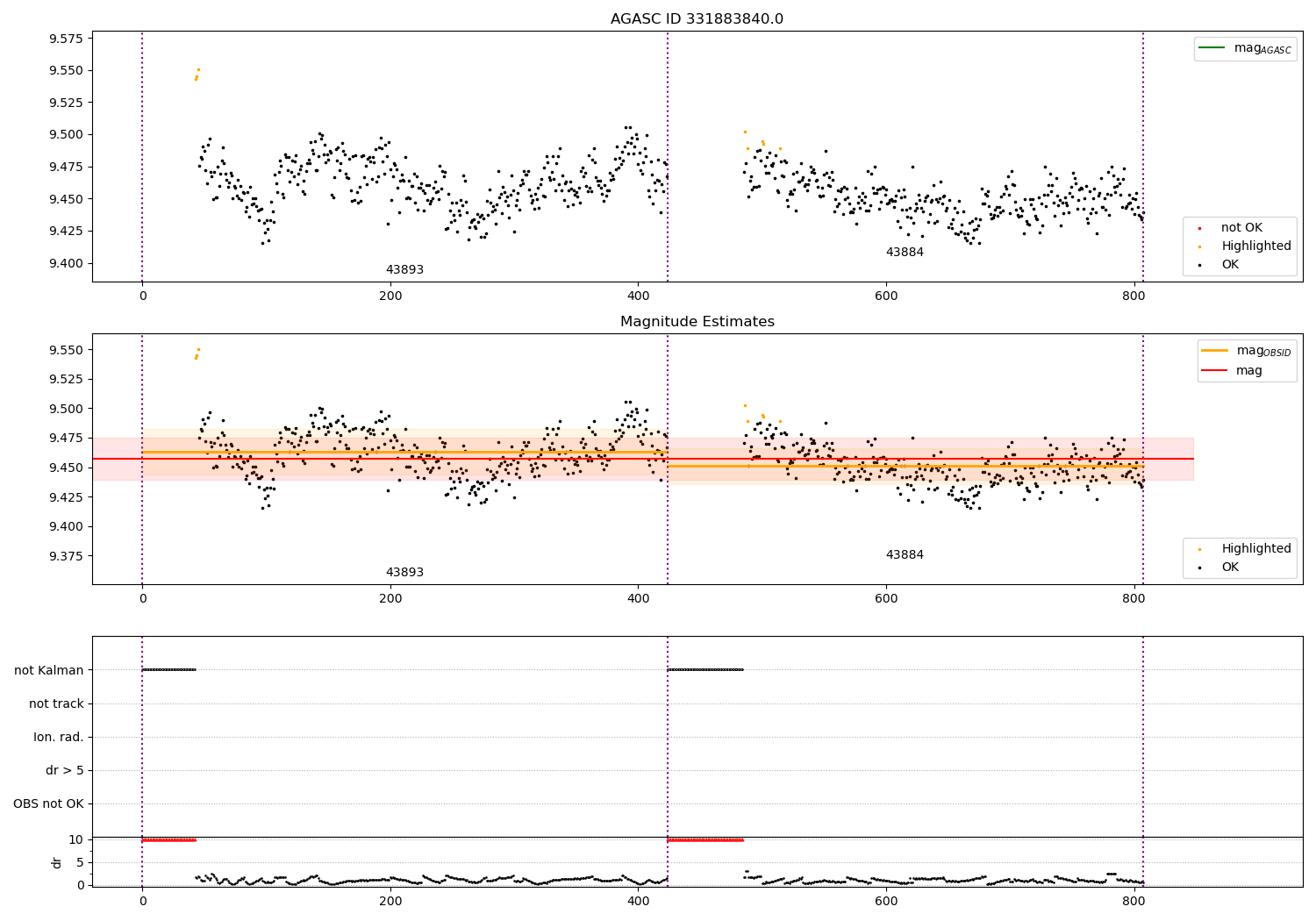
Task: Click the x-axis '800' tick in bottom plot
Action: pyautogui.click(x=1134, y=900)
